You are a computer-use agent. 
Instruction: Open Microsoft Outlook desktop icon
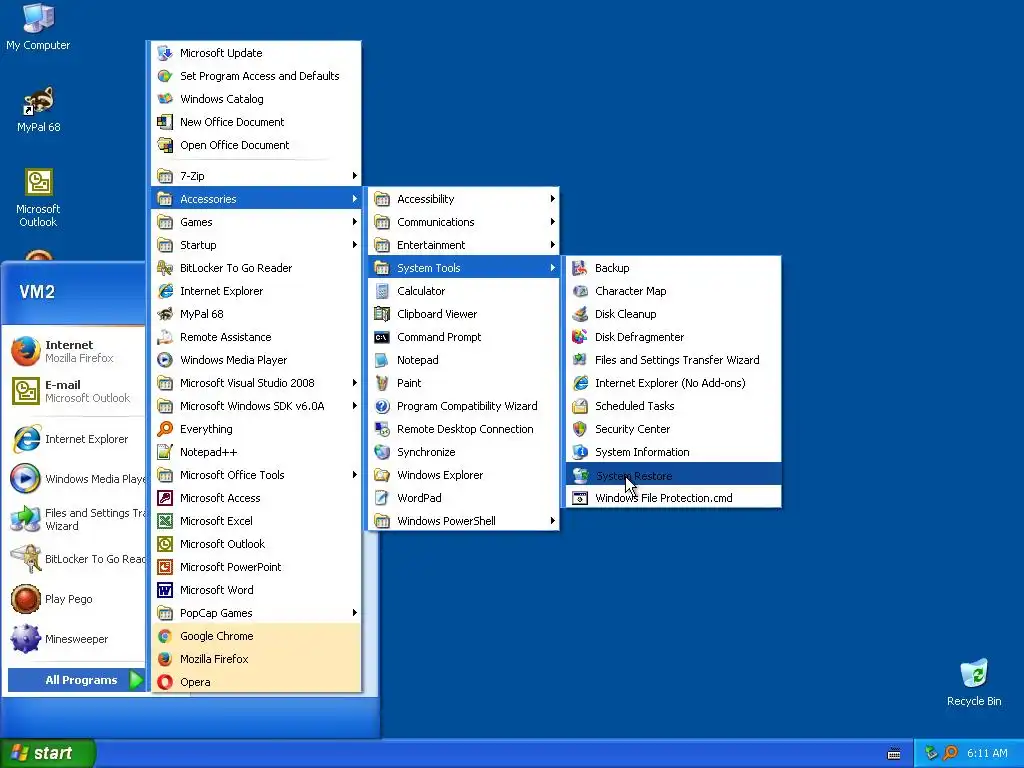coord(38,197)
